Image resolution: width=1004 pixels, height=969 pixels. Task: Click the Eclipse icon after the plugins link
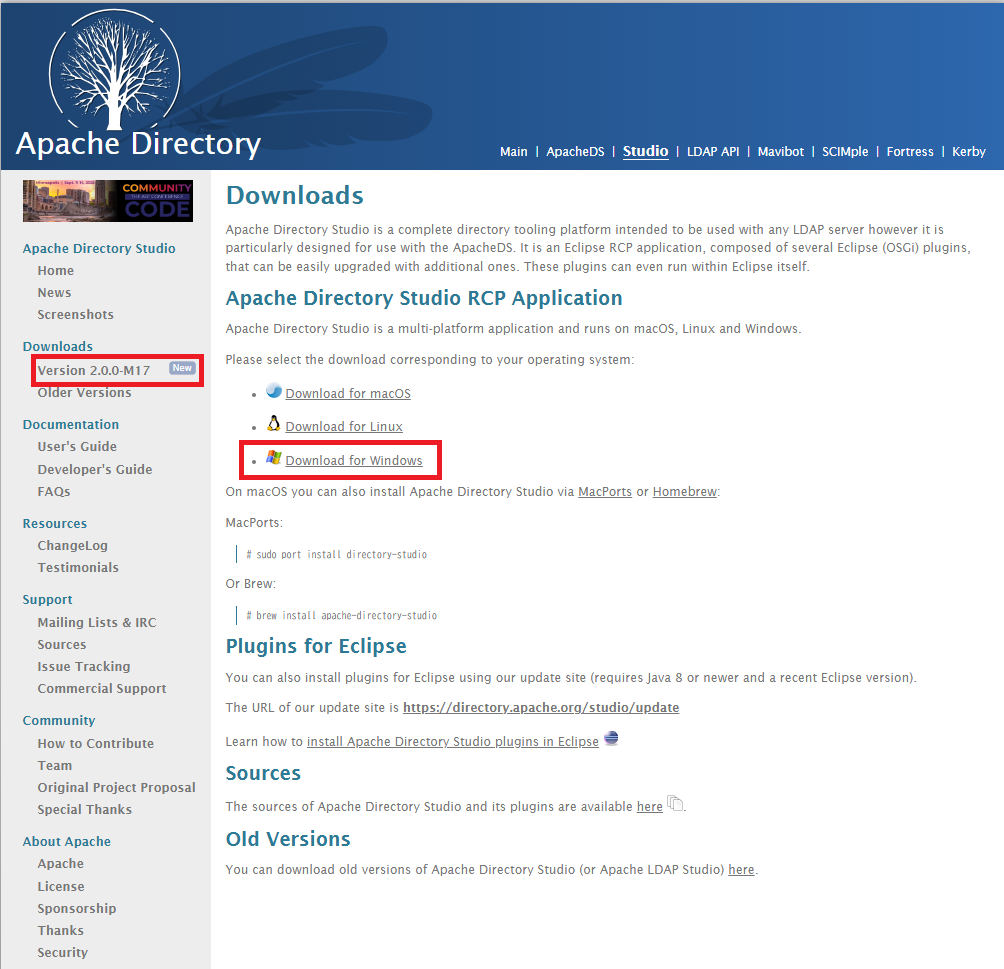click(x=611, y=738)
